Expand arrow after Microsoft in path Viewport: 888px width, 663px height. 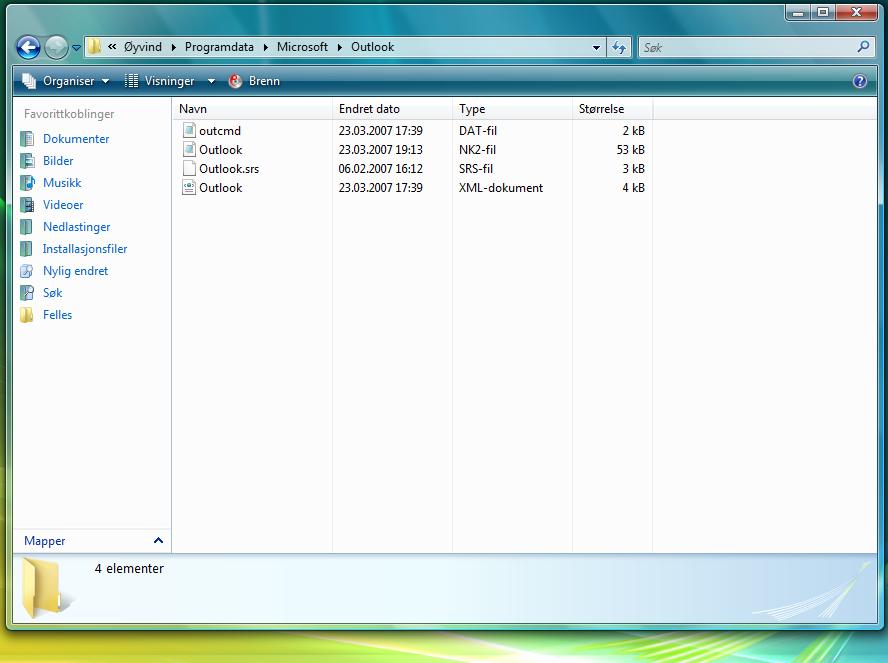(x=339, y=48)
